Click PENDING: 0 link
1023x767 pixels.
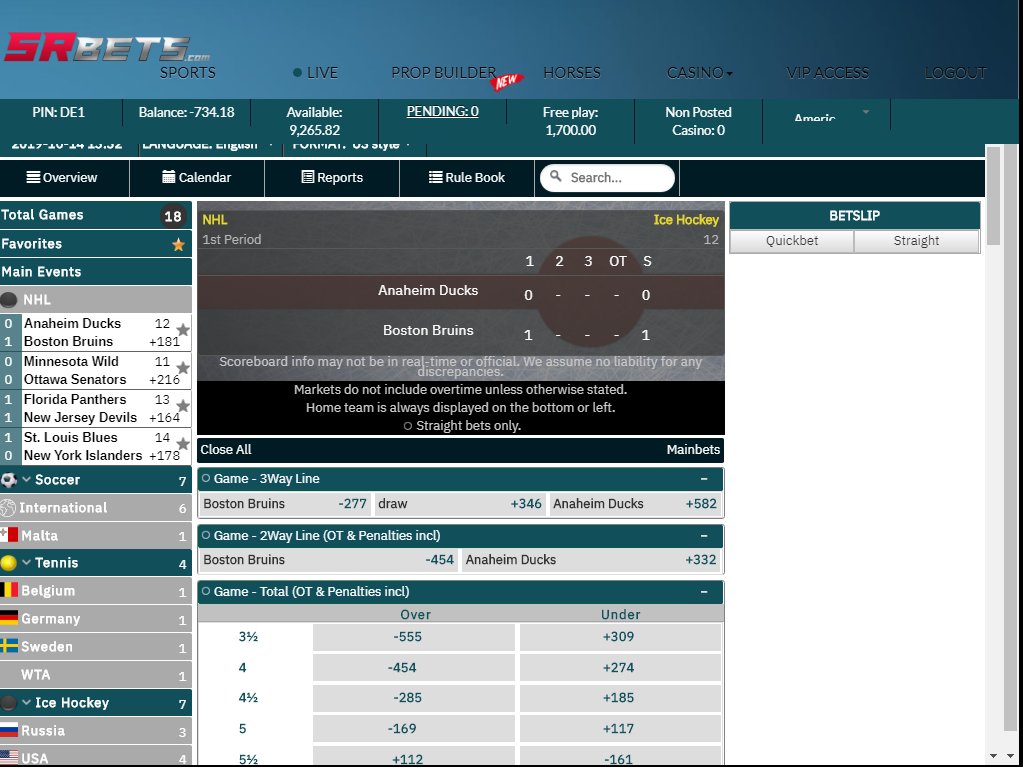pyautogui.click(x=442, y=112)
